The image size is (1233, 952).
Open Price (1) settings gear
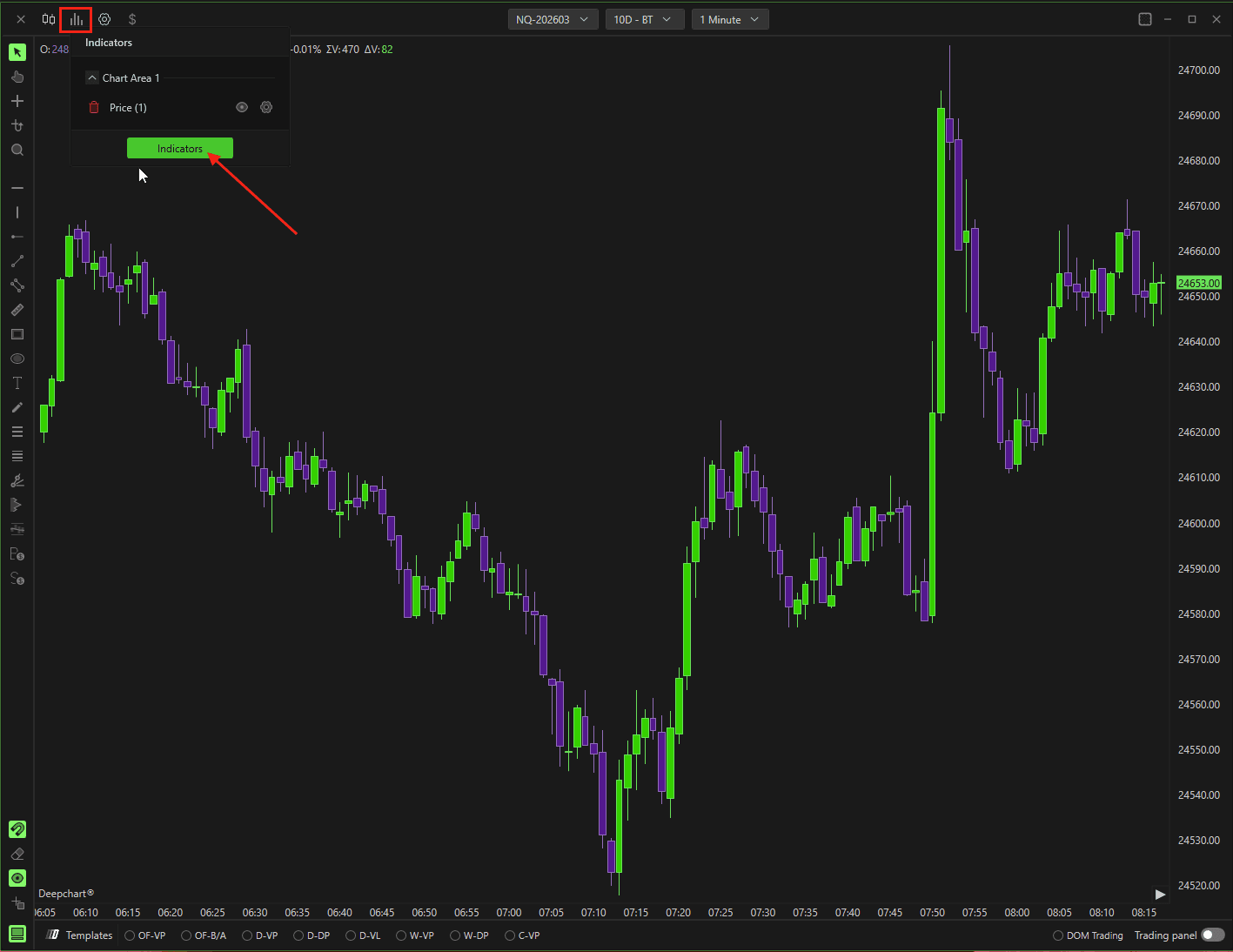(266, 107)
